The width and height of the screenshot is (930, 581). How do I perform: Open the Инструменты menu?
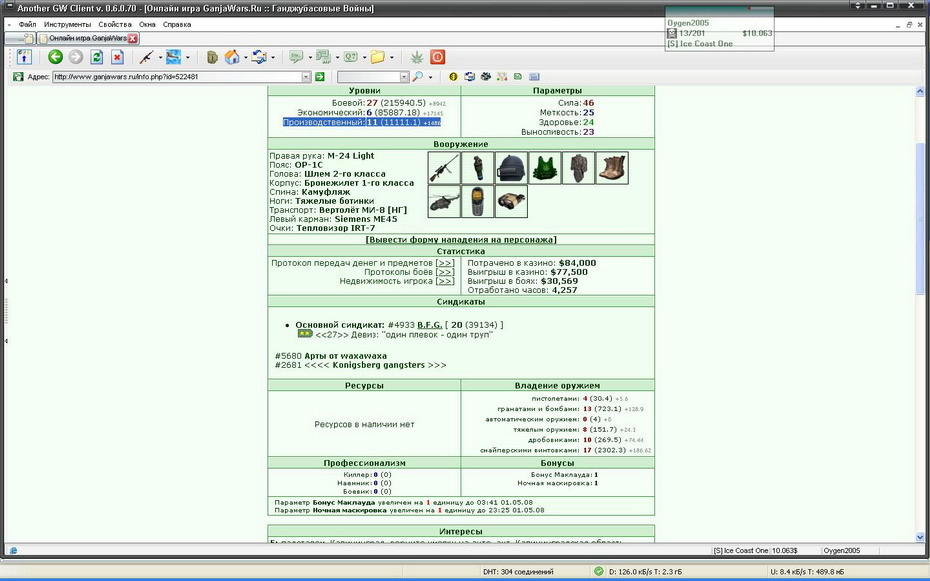tap(68, 24)
